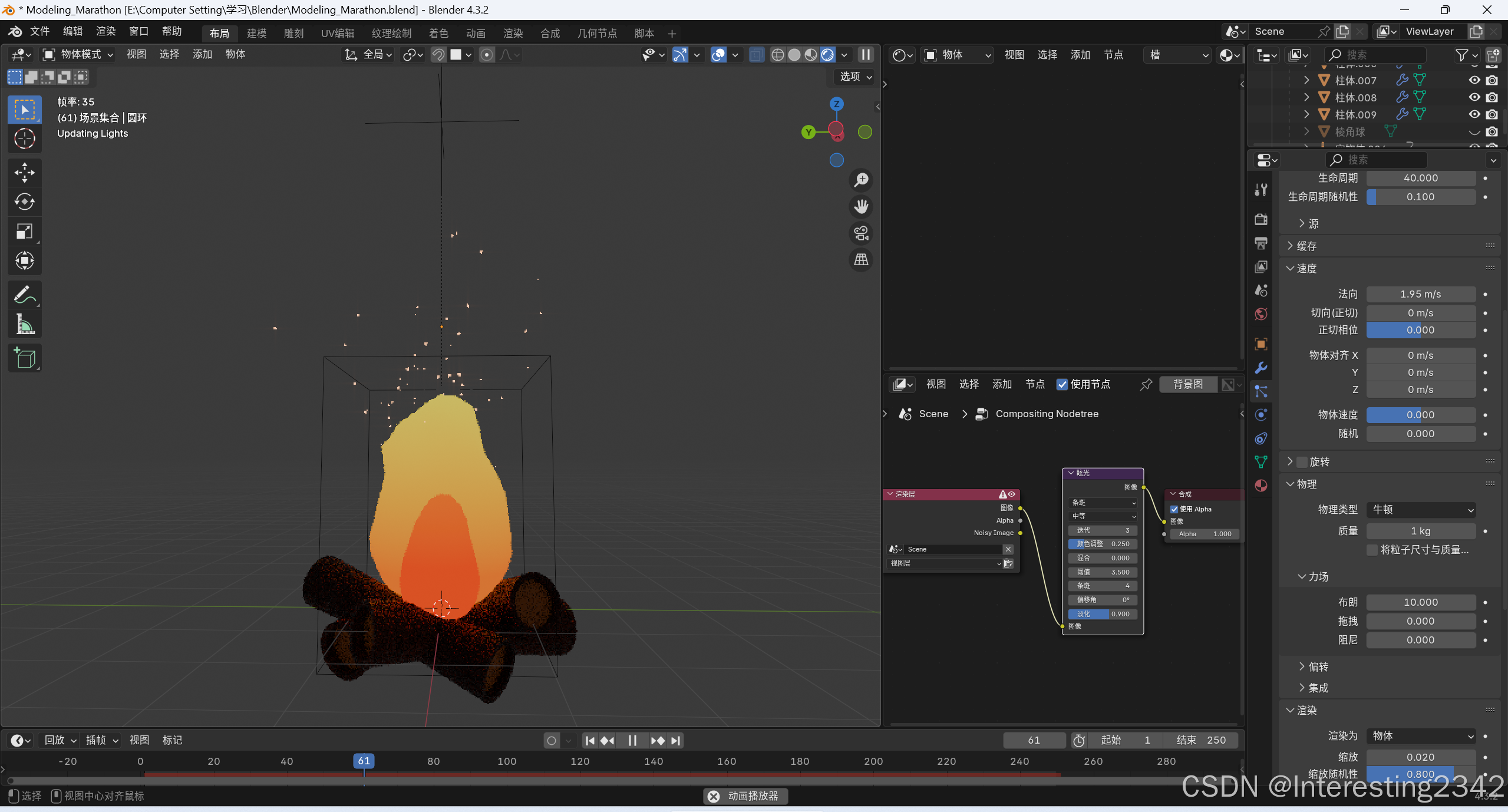Hide 柱体.008 with eye icon
The height and width of the screenshot is (812, 1508).
click(1474, 97)
